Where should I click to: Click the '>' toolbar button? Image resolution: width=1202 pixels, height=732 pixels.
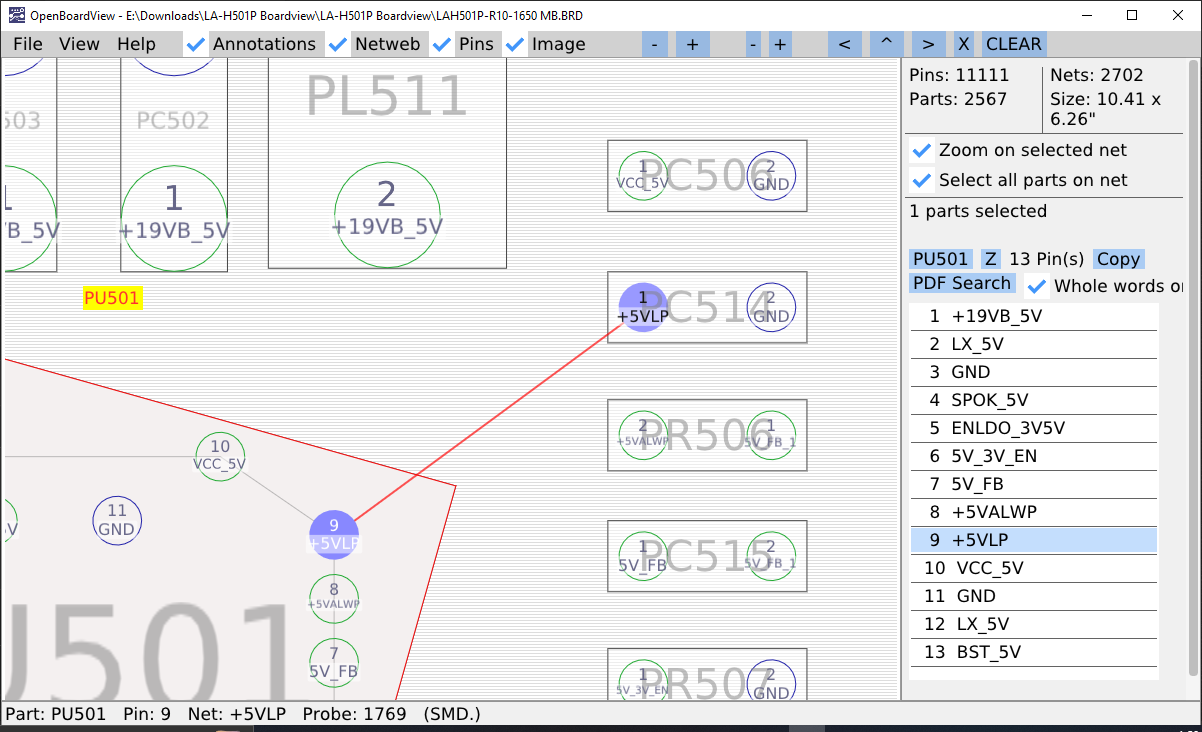coord(928,44)
